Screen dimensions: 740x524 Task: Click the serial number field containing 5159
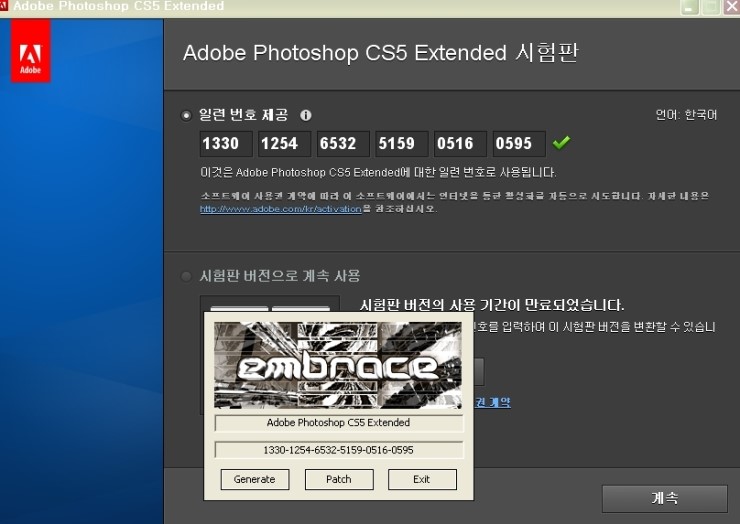pyautogui.click(x=402, y=144)
